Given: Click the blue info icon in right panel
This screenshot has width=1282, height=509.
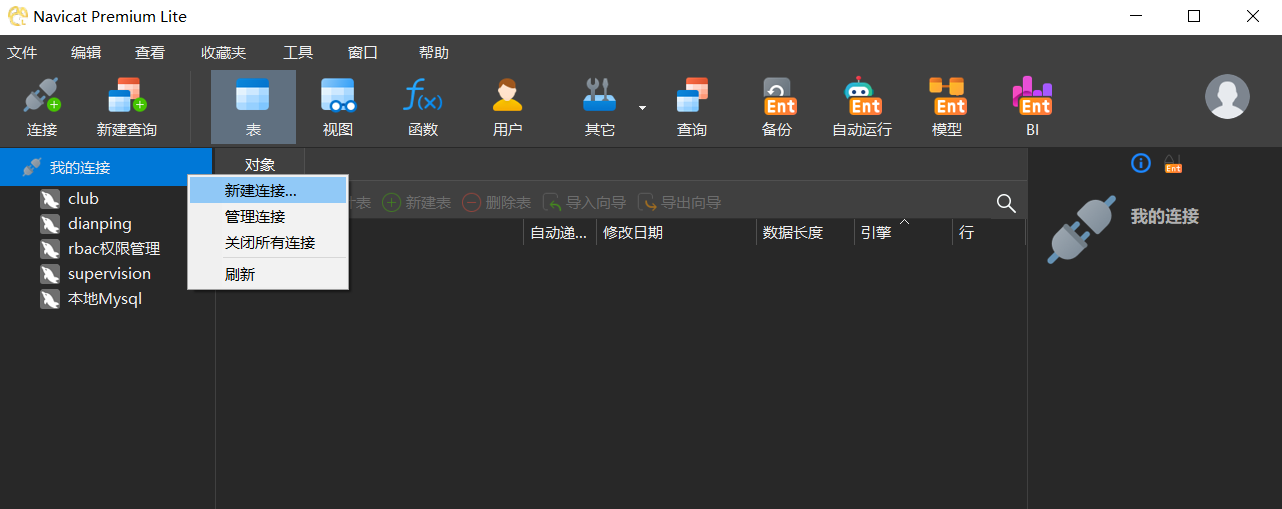Looking at the screenshot, I should point(1141,163).
